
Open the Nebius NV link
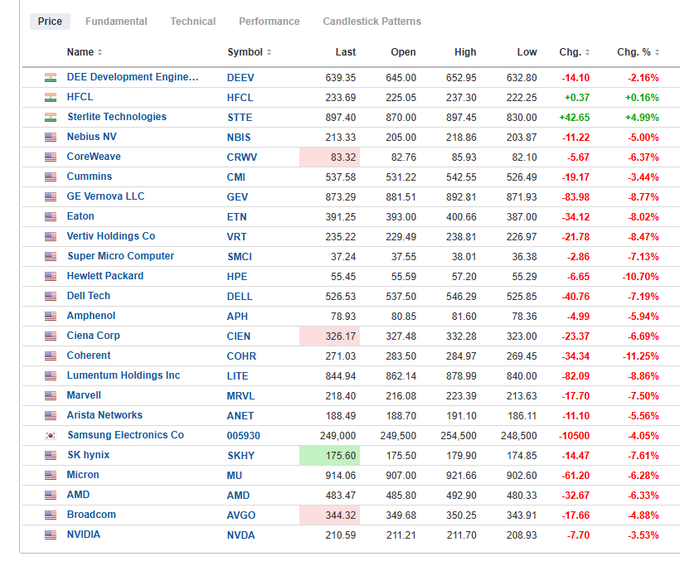coord(92,137)
